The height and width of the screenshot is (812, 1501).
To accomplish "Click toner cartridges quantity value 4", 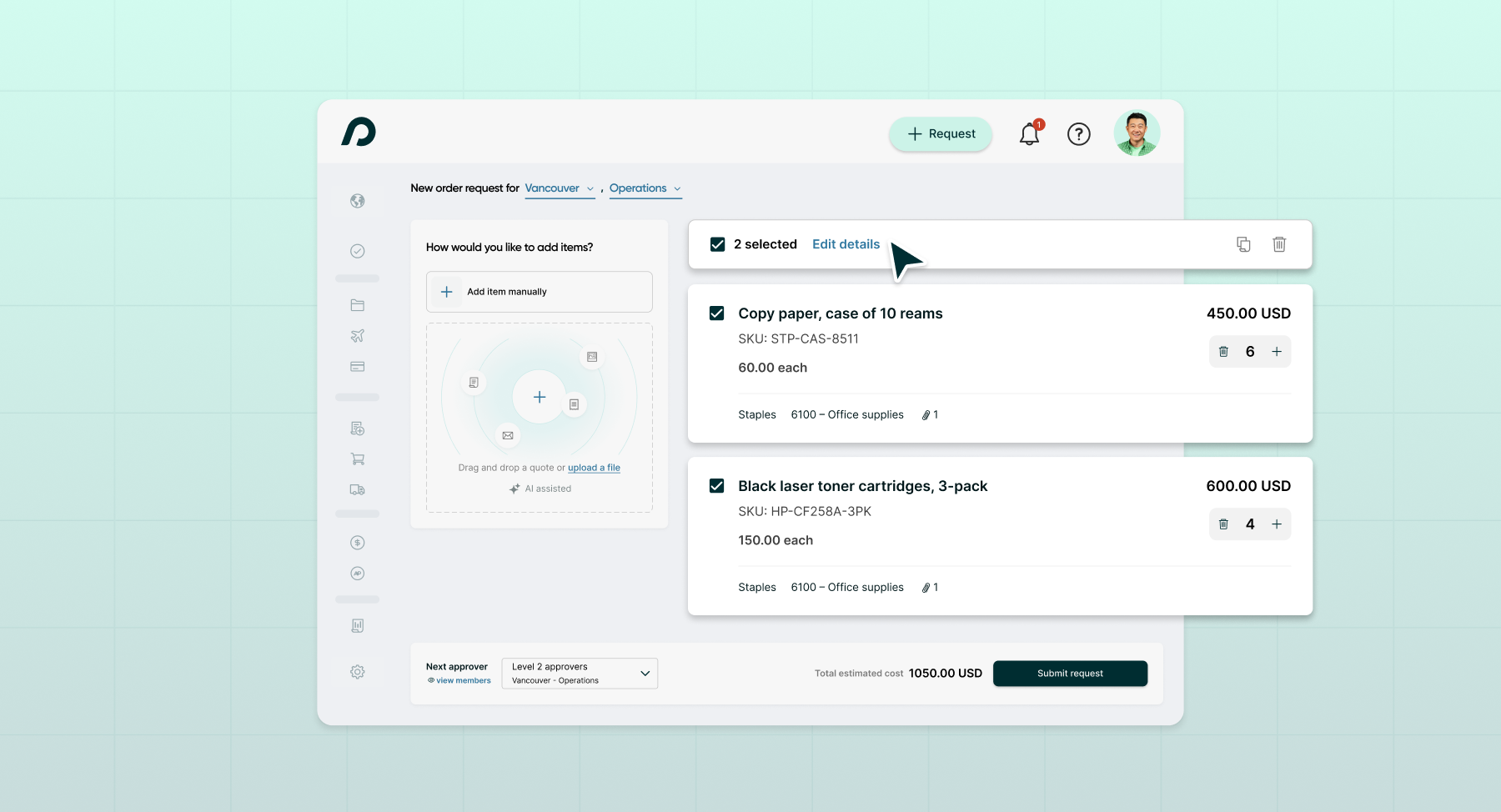I will [x=1250, y=524].
